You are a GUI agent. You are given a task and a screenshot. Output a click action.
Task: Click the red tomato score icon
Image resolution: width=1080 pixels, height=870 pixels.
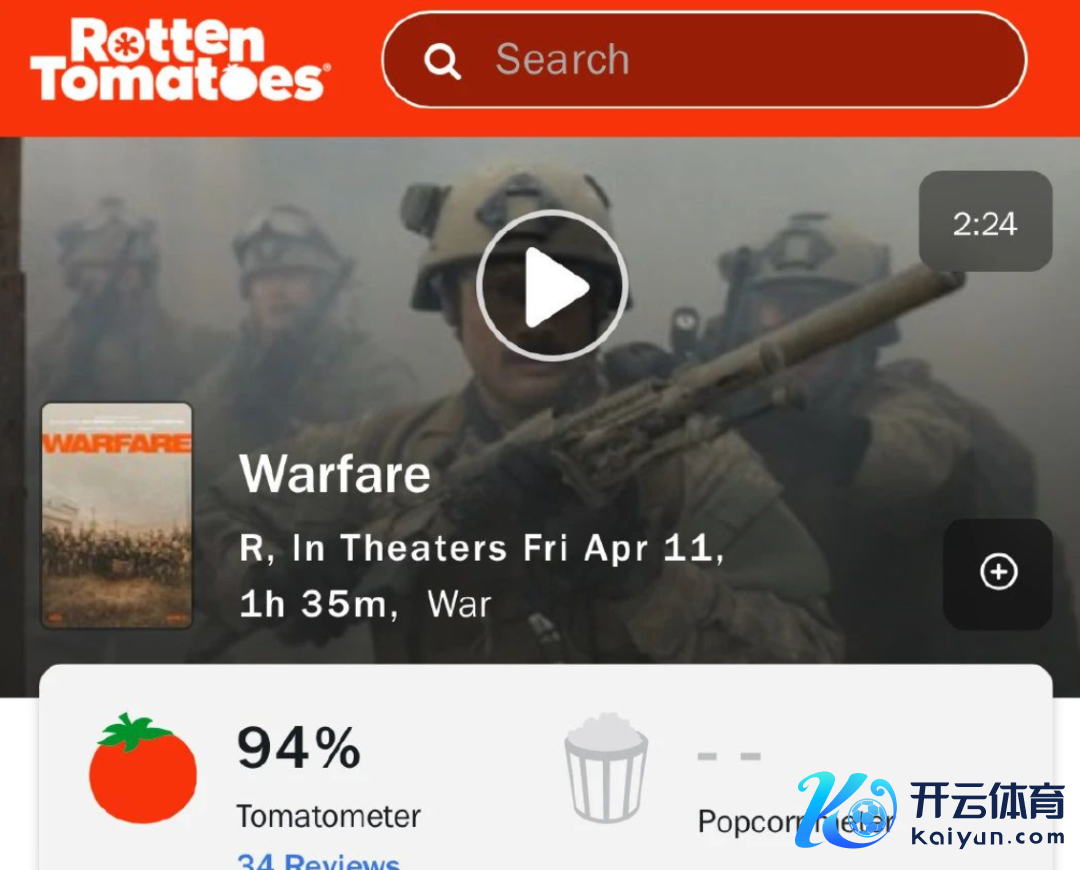pyautogui.click(x=143, y=769)
